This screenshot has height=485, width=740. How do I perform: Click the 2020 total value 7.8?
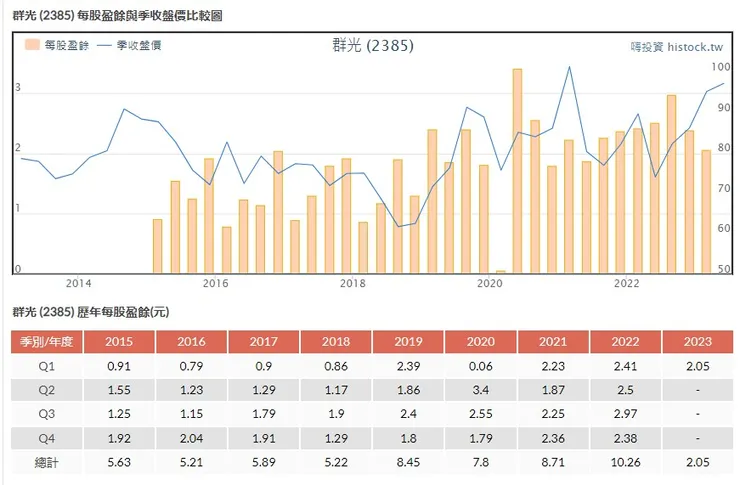[x=481, y=462]
